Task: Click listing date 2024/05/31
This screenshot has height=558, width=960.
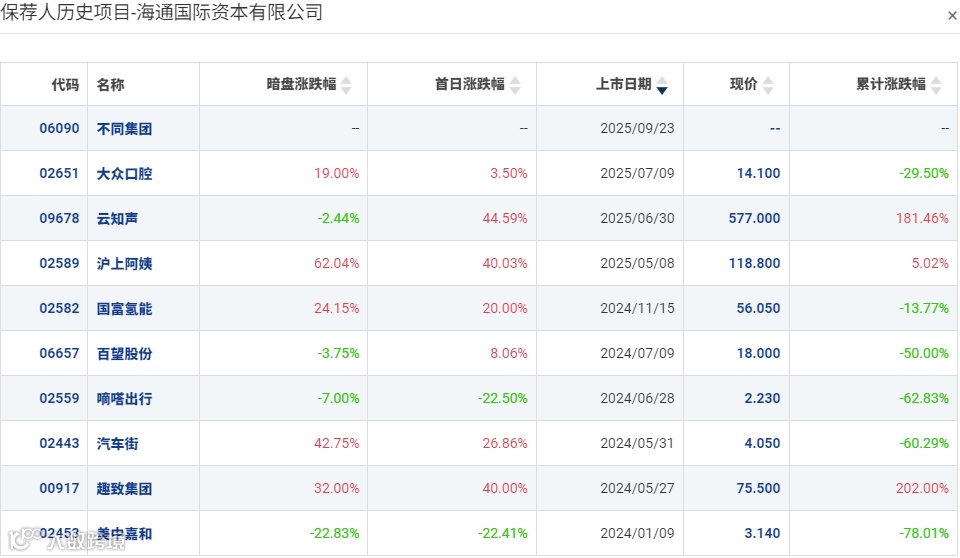Action: pyautogui.click(x=637, y=443)
